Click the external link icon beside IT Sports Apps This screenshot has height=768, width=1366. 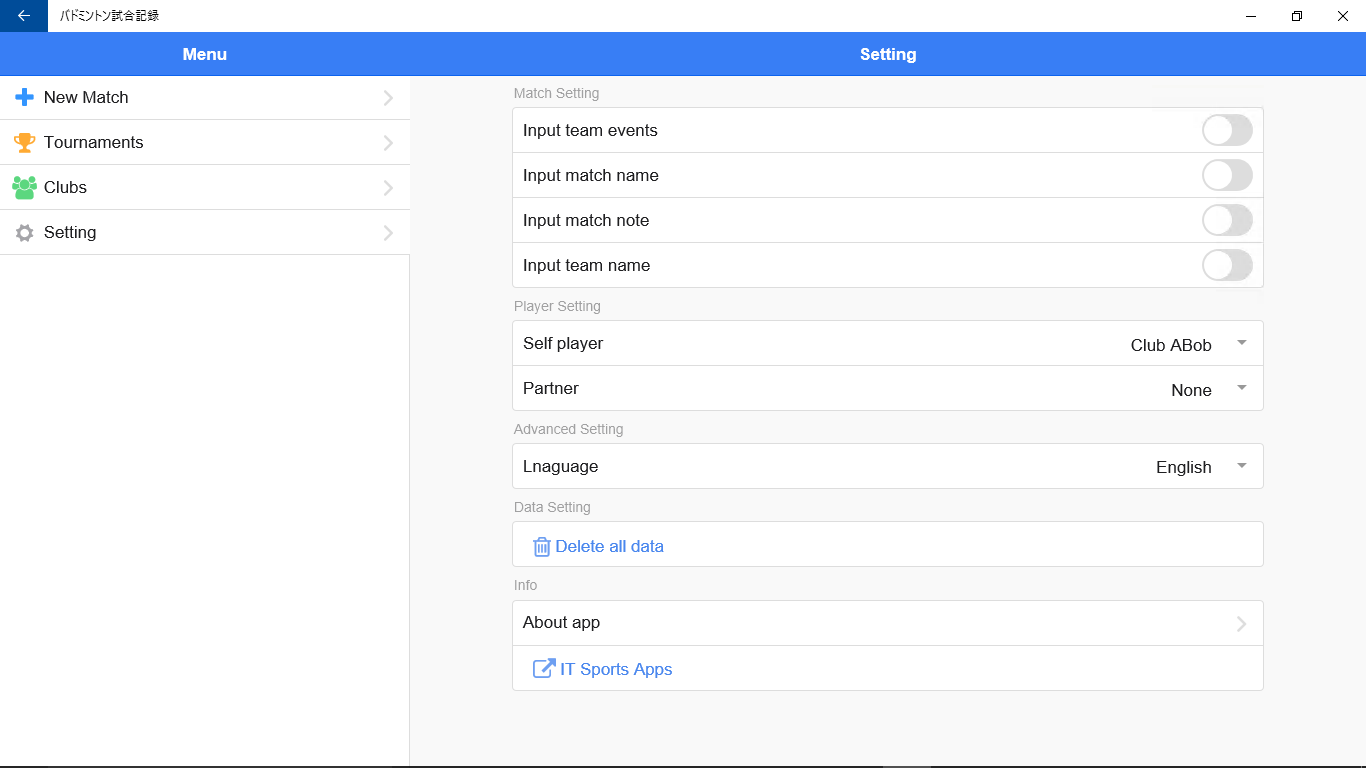[x=544, y=669]
